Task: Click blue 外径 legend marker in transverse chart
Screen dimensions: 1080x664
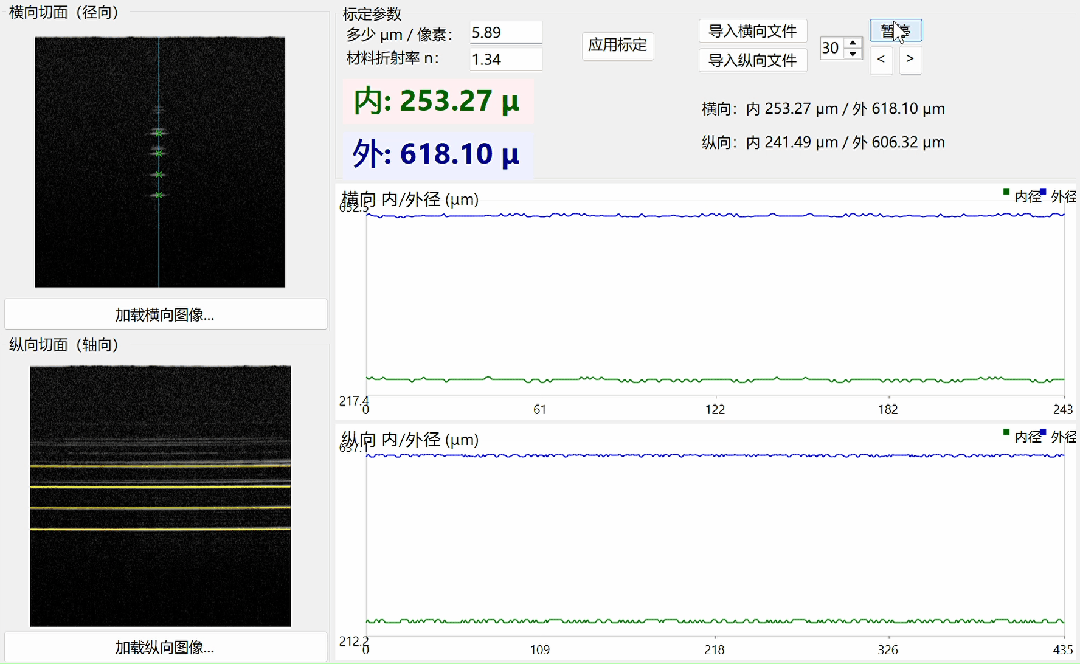Action: click(1043, 192)
